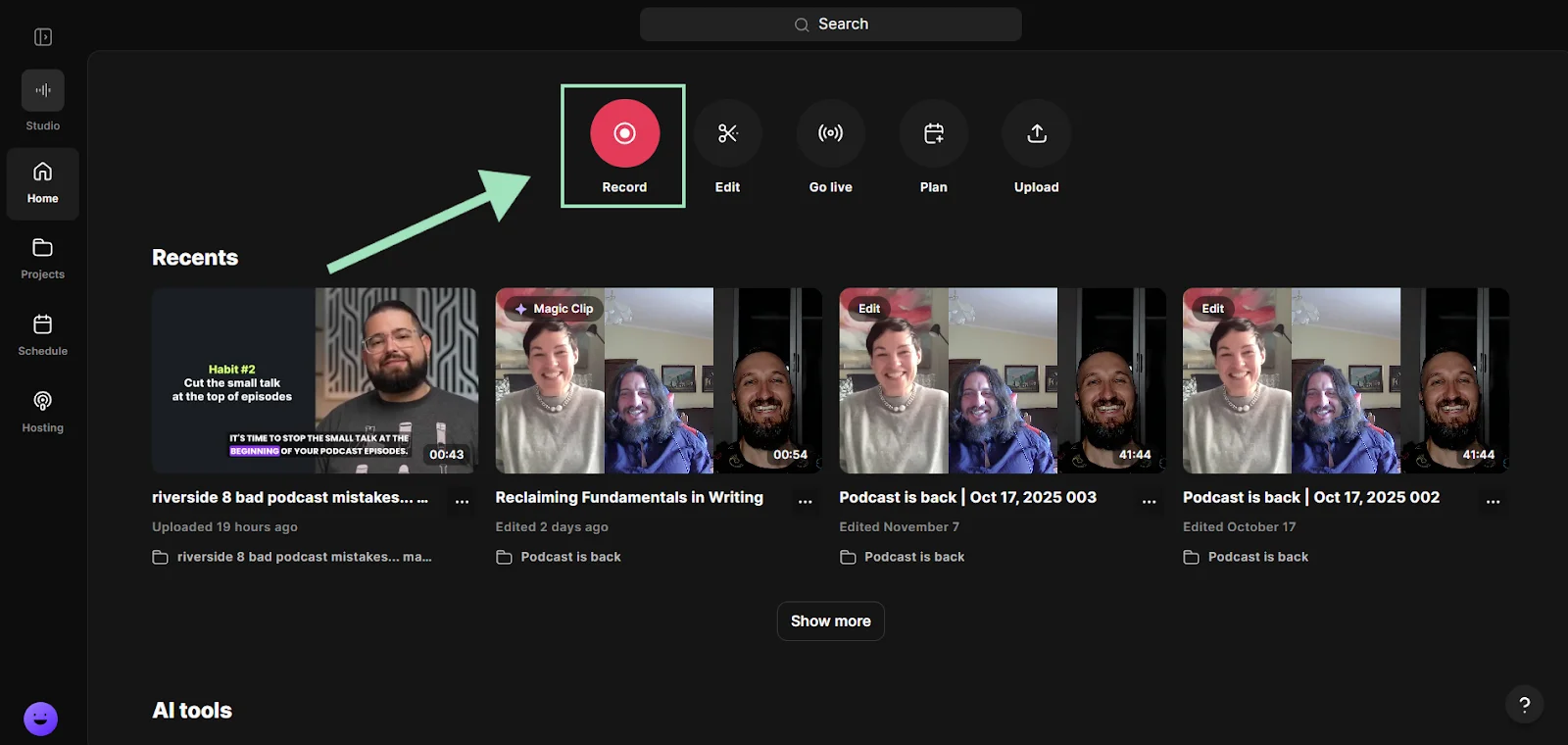Click the Show more button
Image resolution: width=1568 pixels, height=745 pixels.
(831, 621)
